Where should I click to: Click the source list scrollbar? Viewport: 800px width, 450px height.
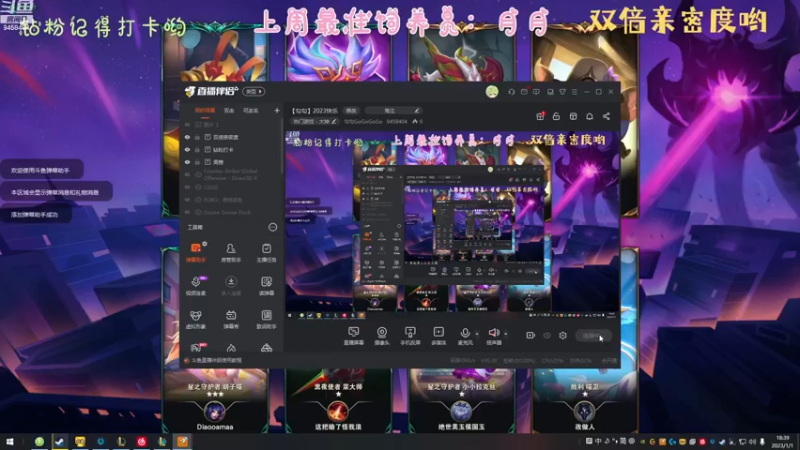(x=283, y=148)
